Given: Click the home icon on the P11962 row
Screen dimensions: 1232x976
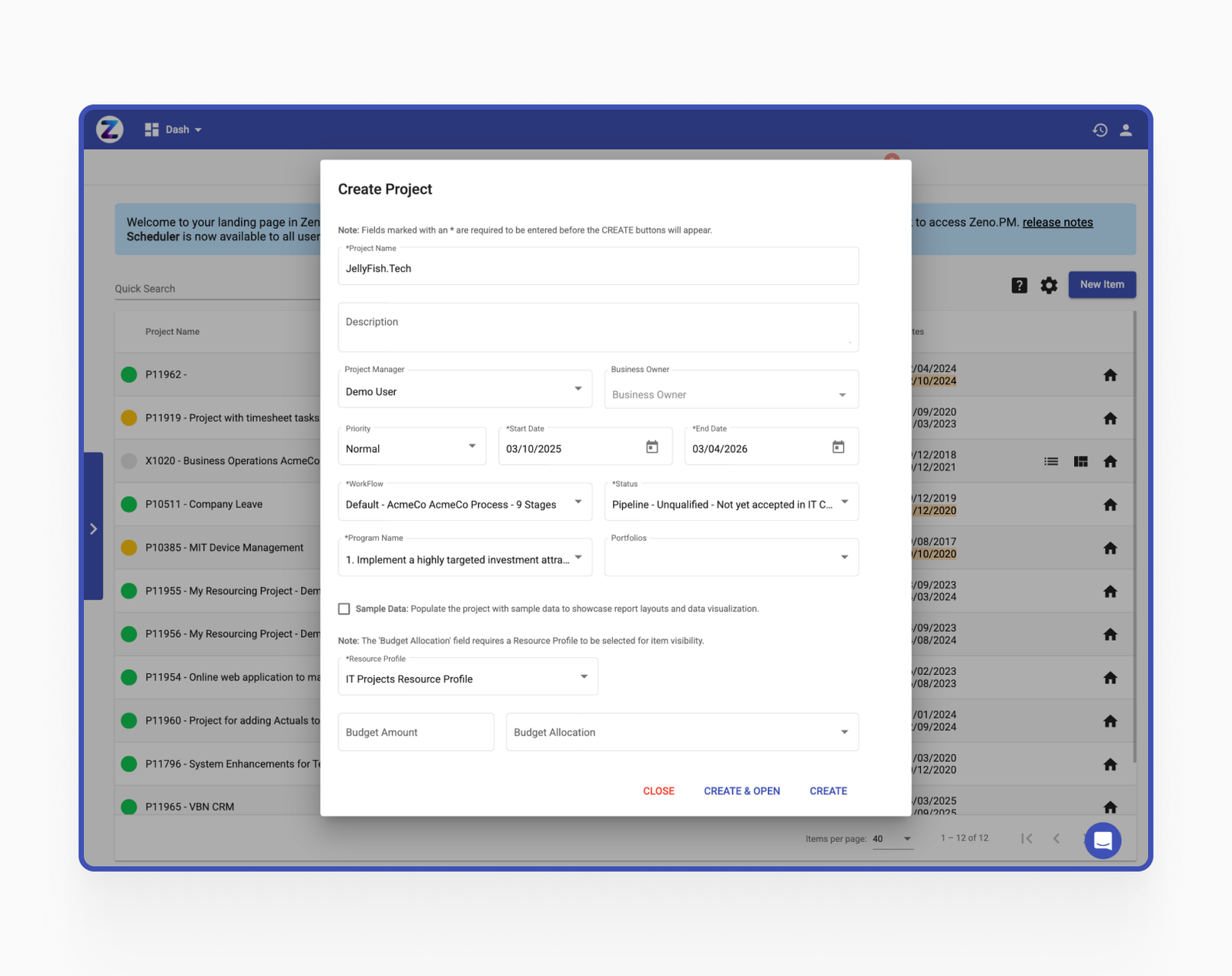Looking at the screenshot, I should (x=1110, y=374).
